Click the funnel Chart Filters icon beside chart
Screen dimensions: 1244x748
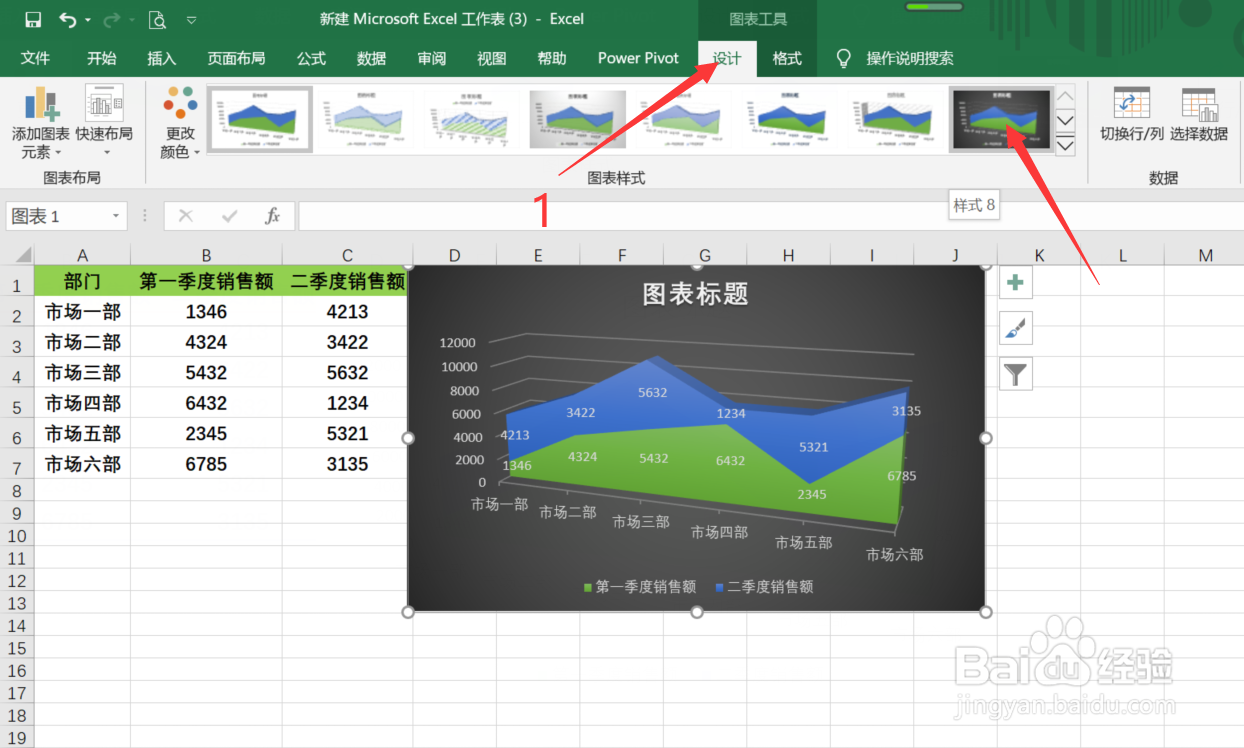click(x=1015, y=374)
